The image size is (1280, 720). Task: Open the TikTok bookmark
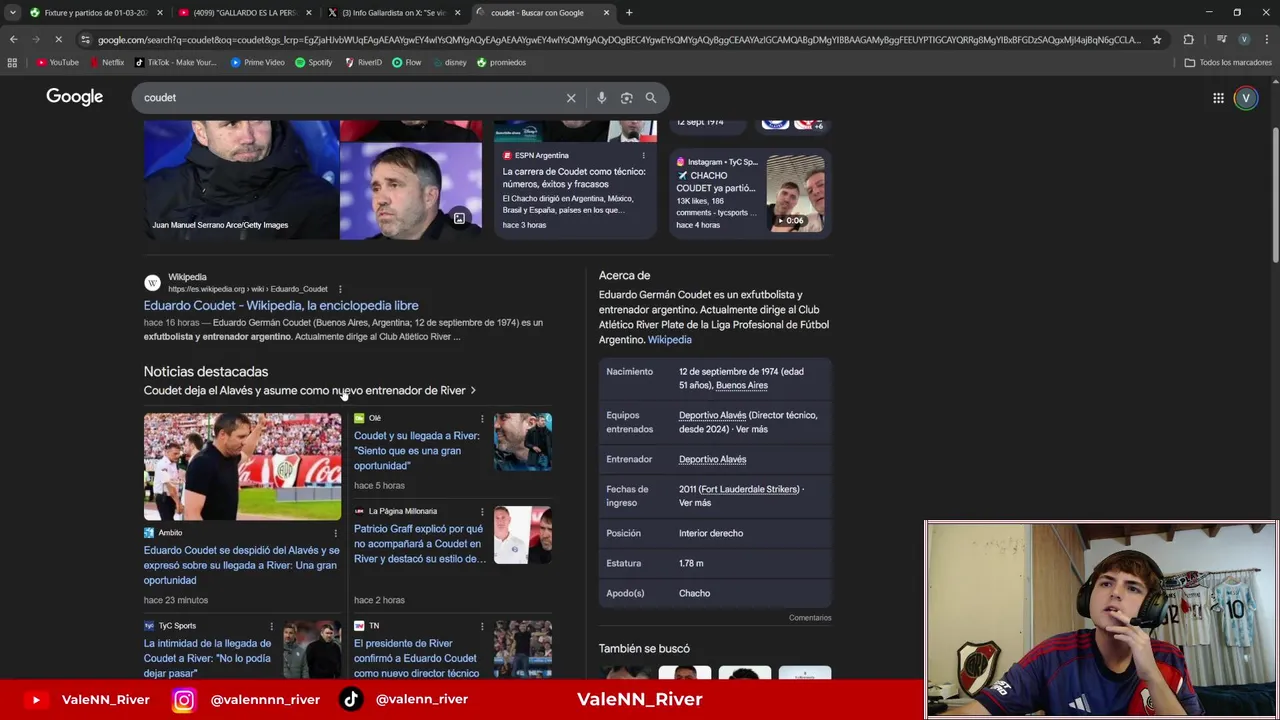[x=175, y=62]
